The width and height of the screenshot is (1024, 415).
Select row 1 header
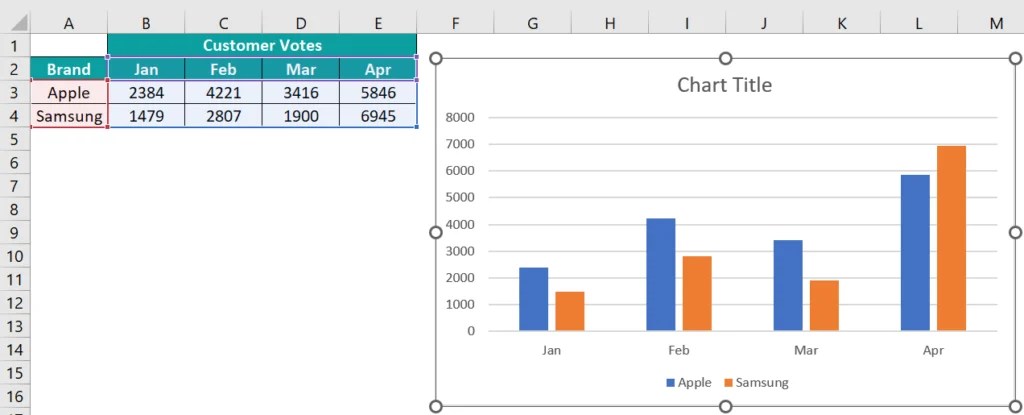[x=16, y=46]
